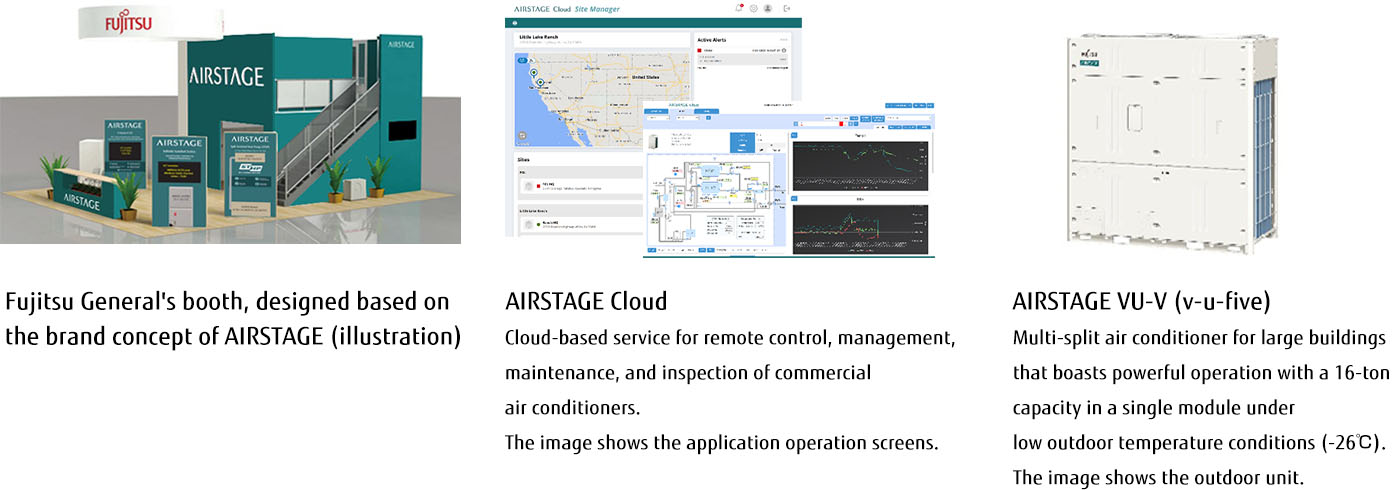1400x490 pixels.
Task: Open the settings gear in Site Manager header
Action: tap(753, 8)
